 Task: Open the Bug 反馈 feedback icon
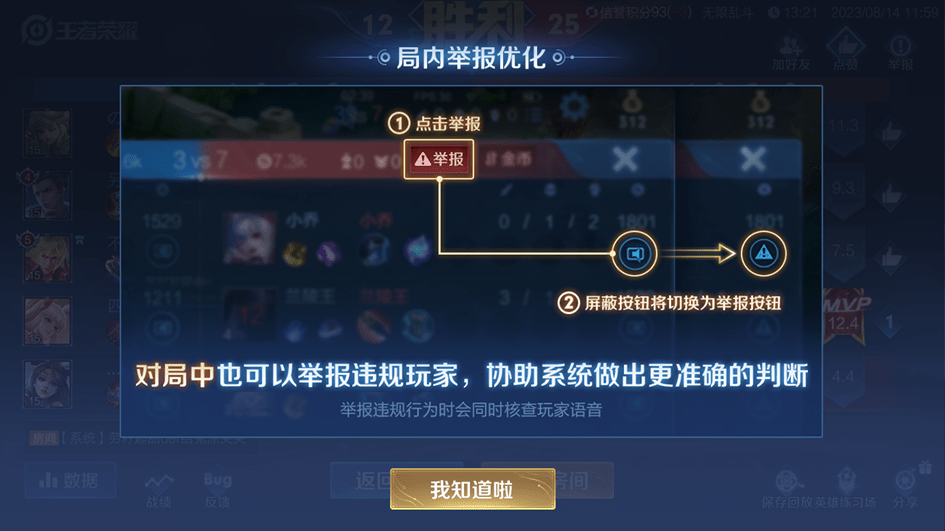point(218,490)
